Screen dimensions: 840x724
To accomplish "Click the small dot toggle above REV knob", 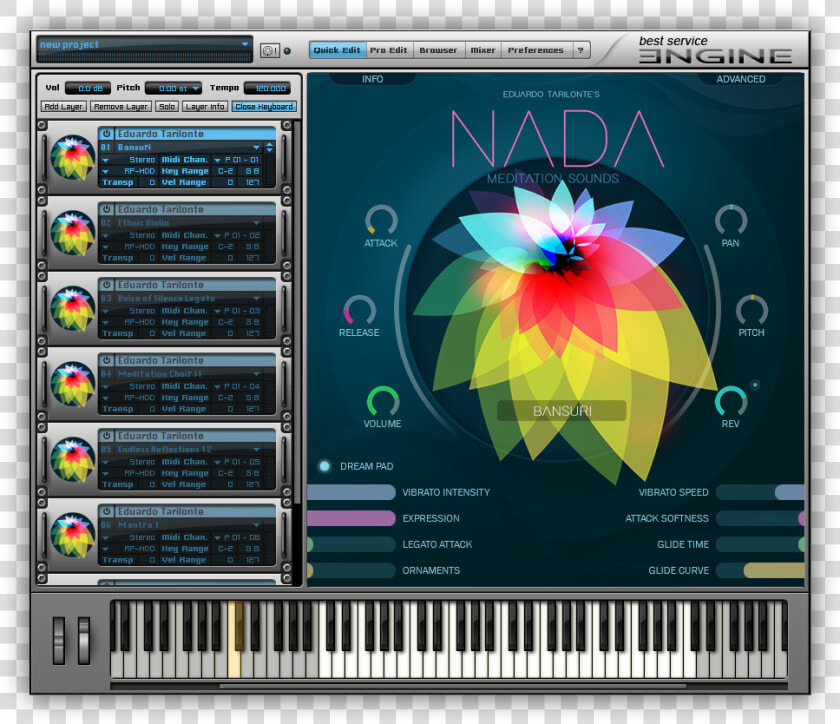I will pyautogui.click(x=755, y=385).
